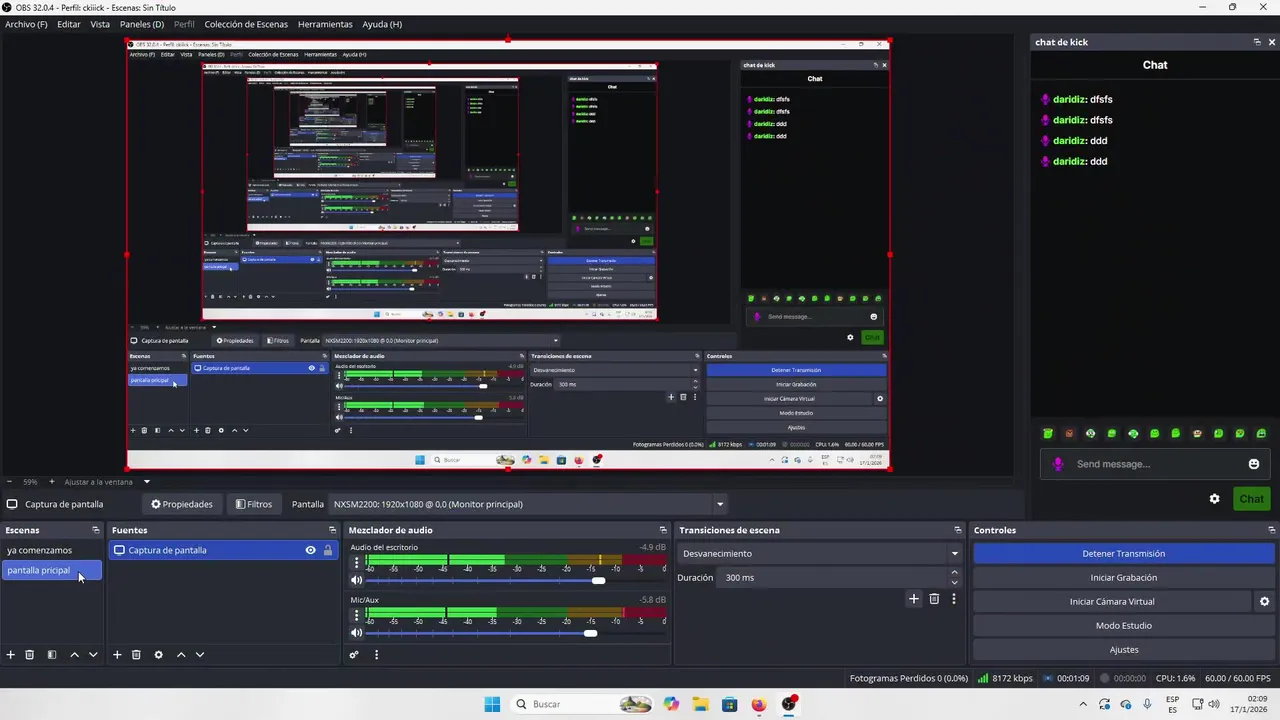Image resolution: width=1280 pixels, height=720 pixels.
Task: Select scene pantalla pricipal
Action: point(52,570)
